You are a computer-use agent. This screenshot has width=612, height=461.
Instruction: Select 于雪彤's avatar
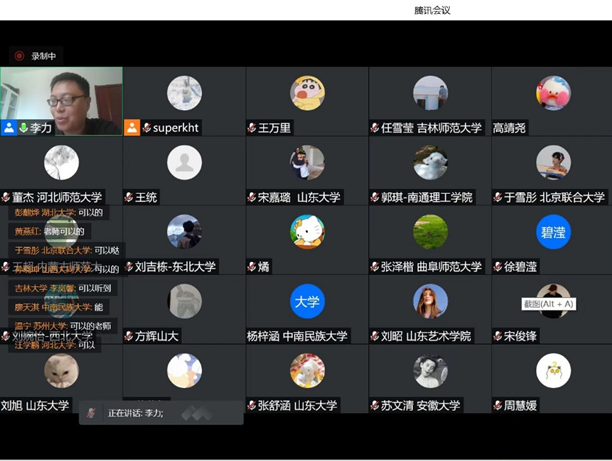tap(553, 162)
